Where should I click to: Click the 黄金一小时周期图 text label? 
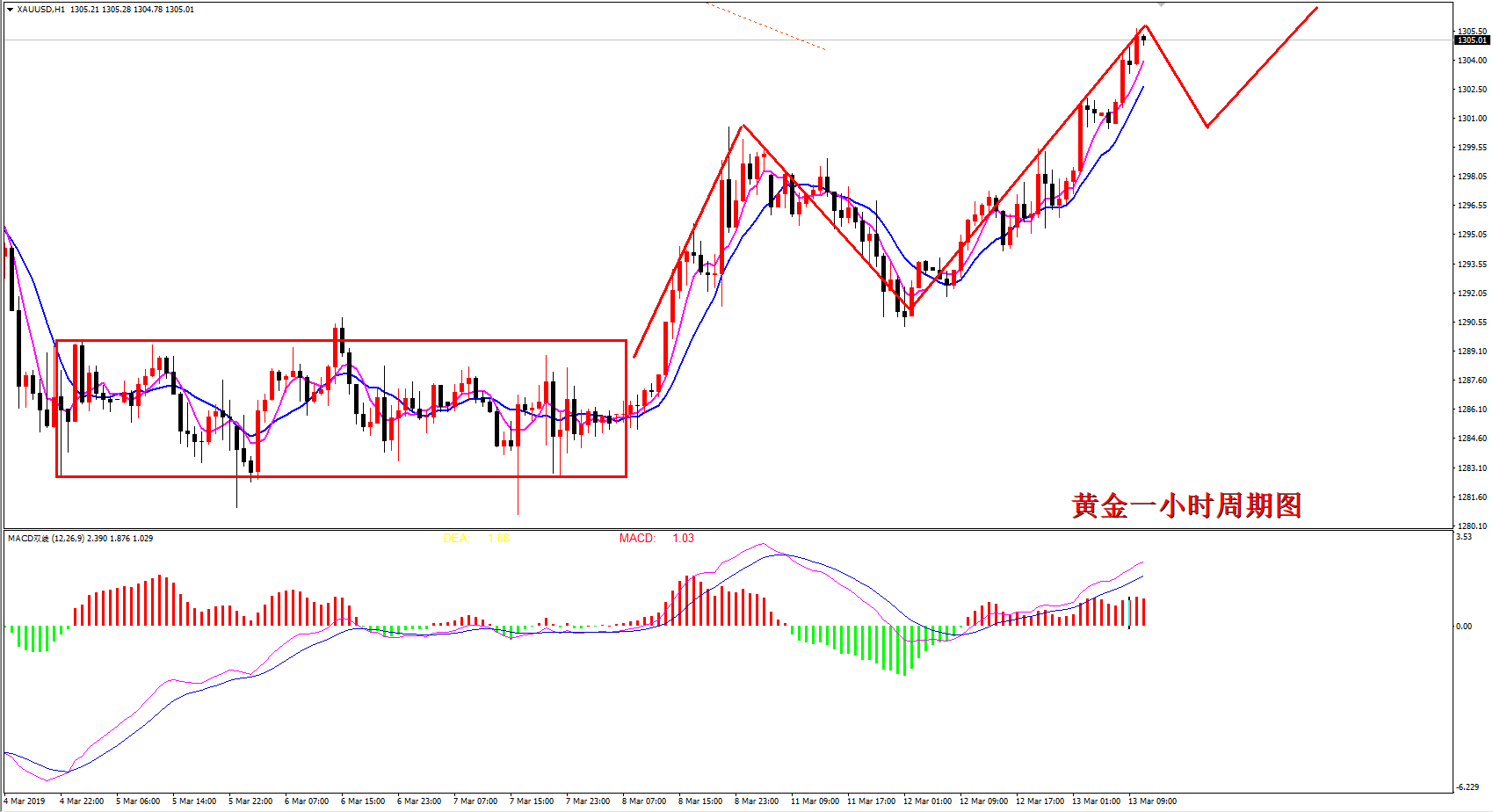coord(1186,505)
